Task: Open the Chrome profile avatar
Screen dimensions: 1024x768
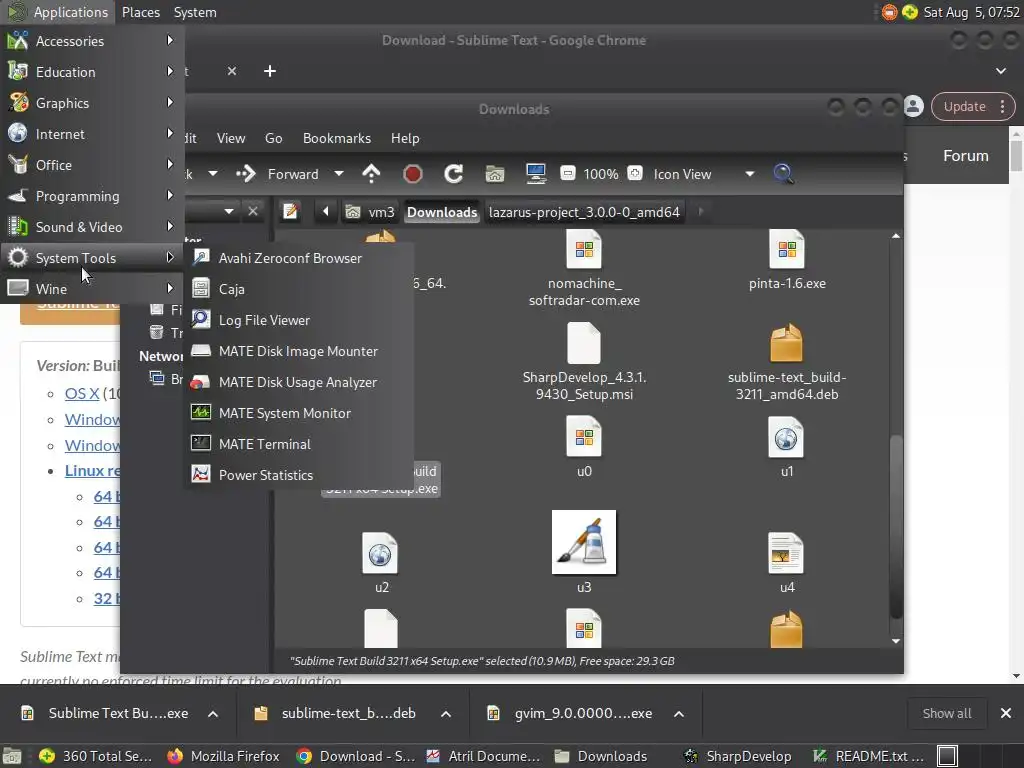Action: point(914,106)
